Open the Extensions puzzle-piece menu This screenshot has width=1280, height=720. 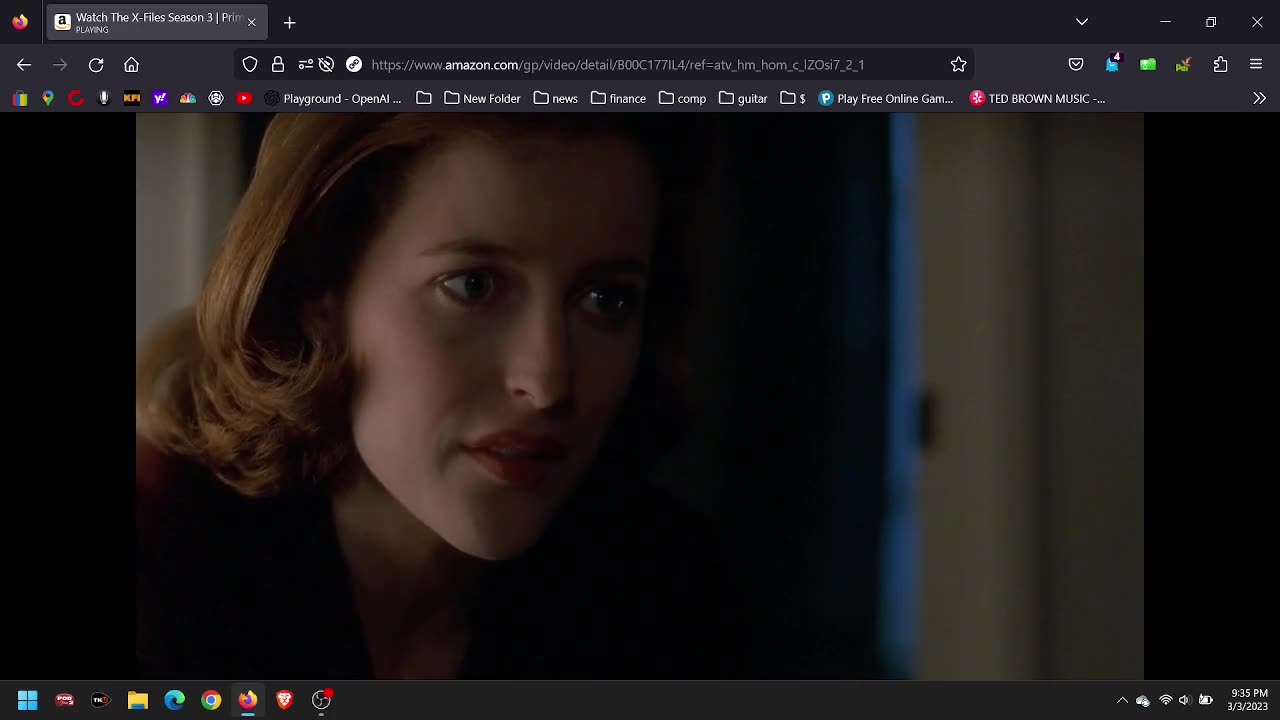(1220, 65)
